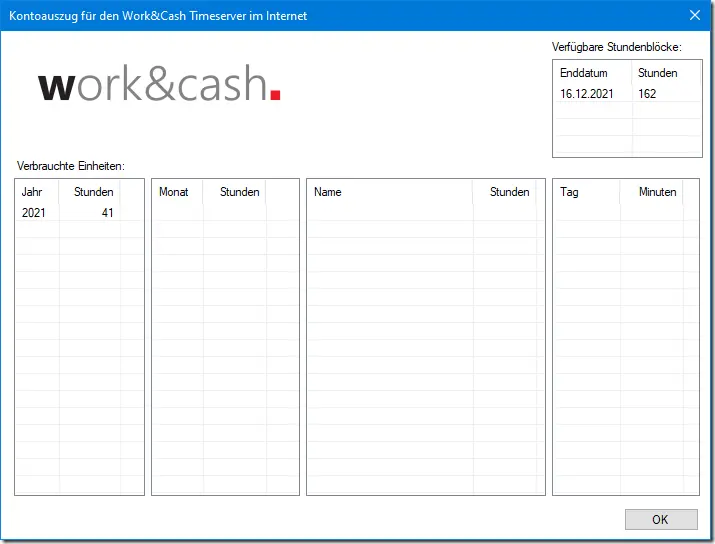The height and width of the screenshot is (544, 715).
Task: Click the work&cash logo image
Action: coord(159,83)
